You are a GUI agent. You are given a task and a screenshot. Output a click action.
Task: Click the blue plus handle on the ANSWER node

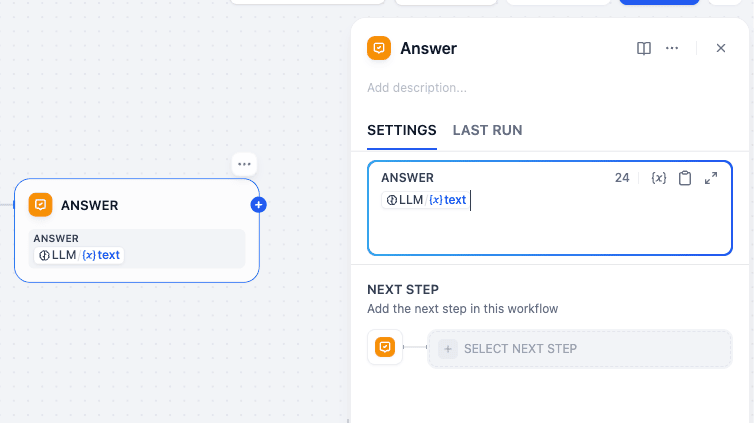tap(259, 205)
